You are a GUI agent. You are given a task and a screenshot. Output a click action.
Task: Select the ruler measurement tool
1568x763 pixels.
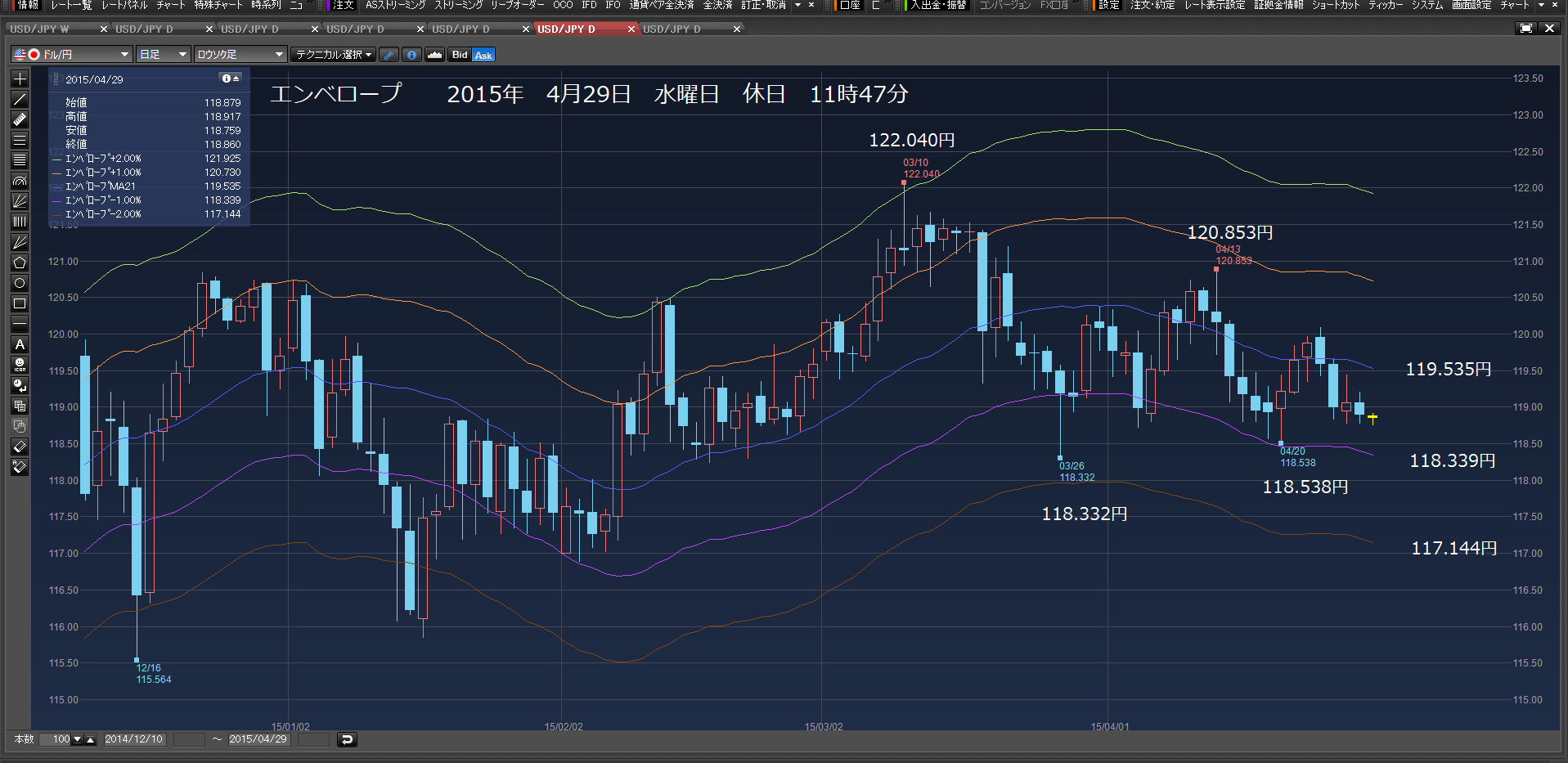(x=20, y=119)
